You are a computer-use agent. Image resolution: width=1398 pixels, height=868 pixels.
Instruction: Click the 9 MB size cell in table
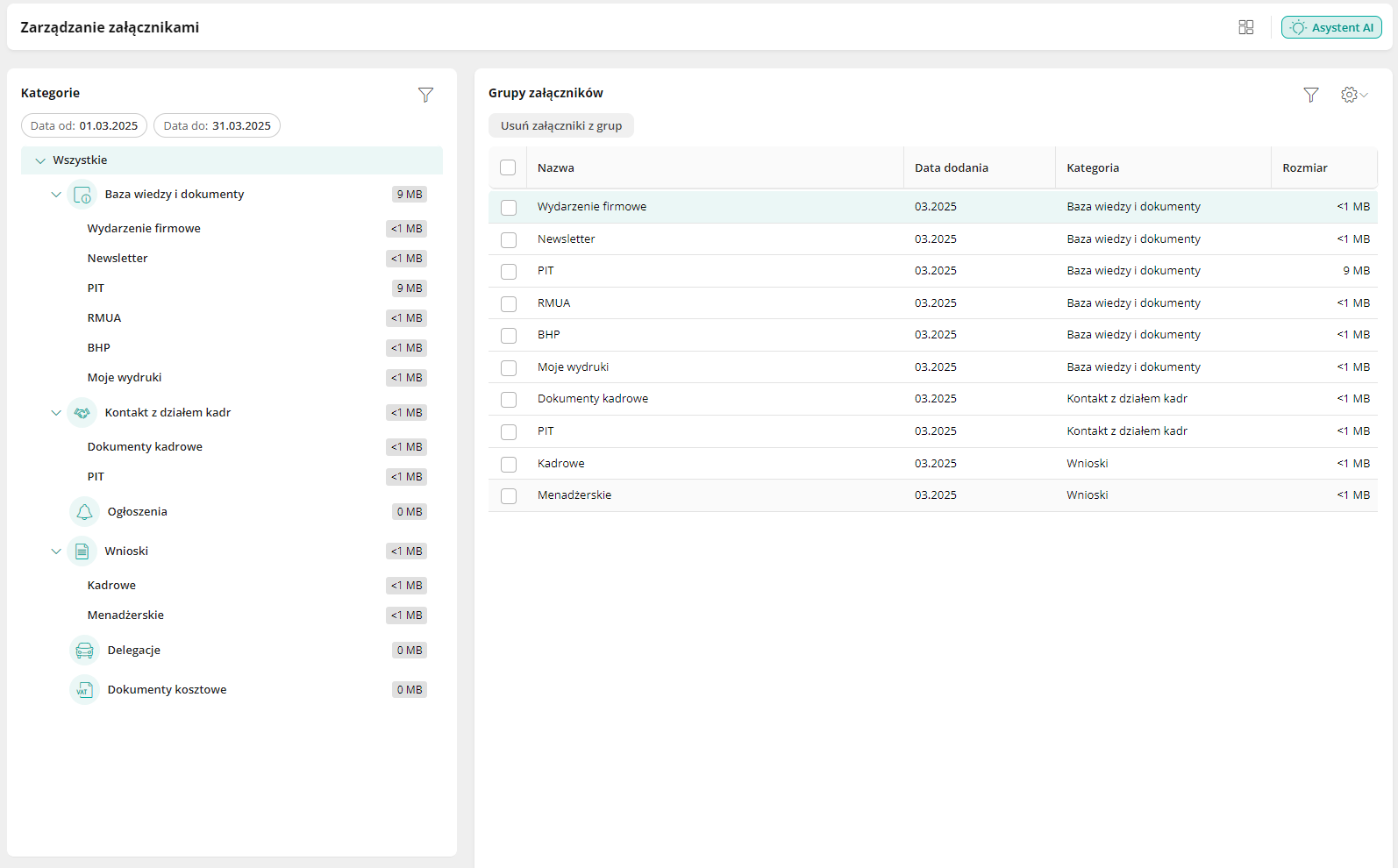click(x=1356, y=271)
